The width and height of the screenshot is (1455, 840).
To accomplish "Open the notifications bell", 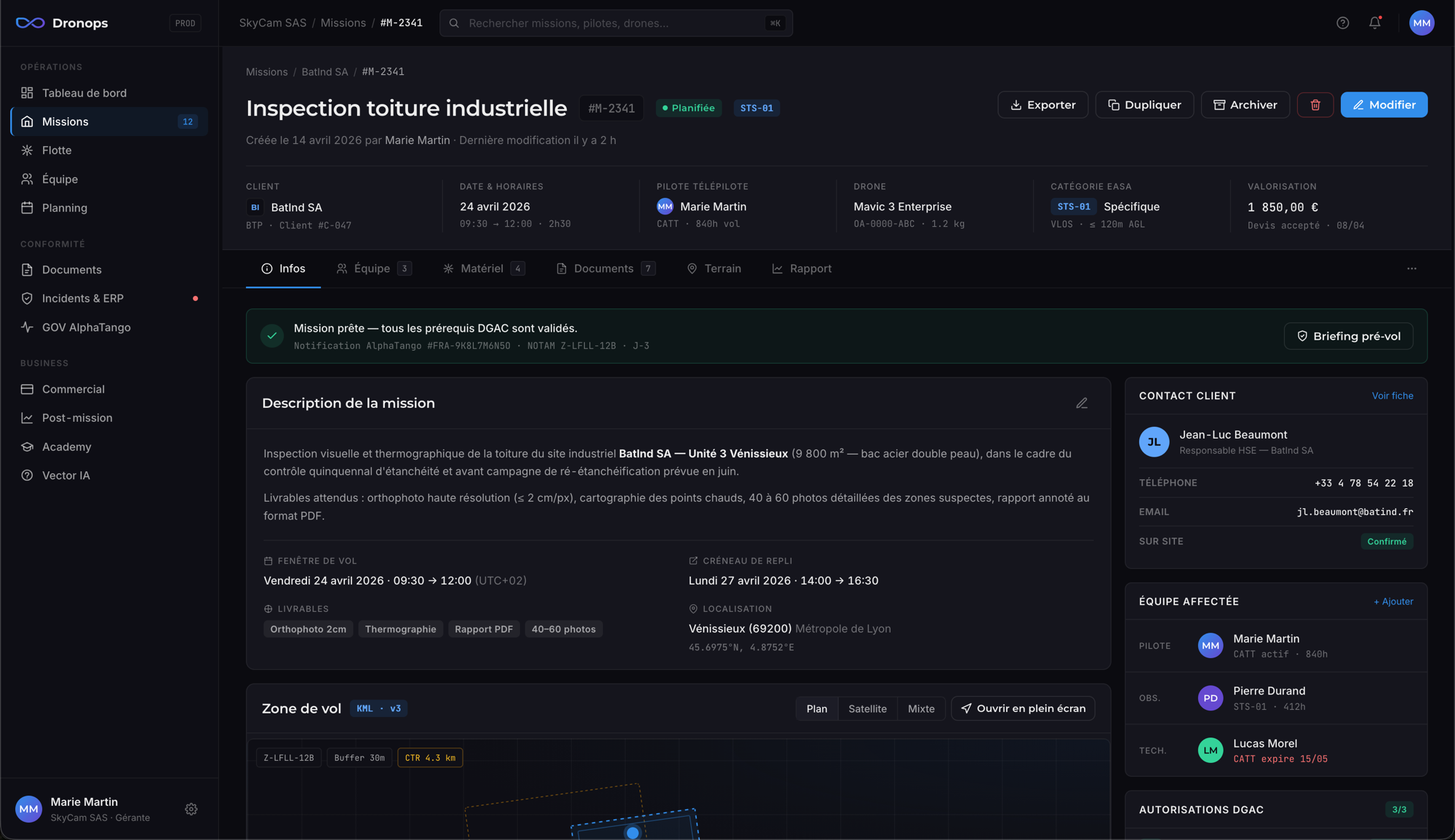I will [x=1375, y=23].
